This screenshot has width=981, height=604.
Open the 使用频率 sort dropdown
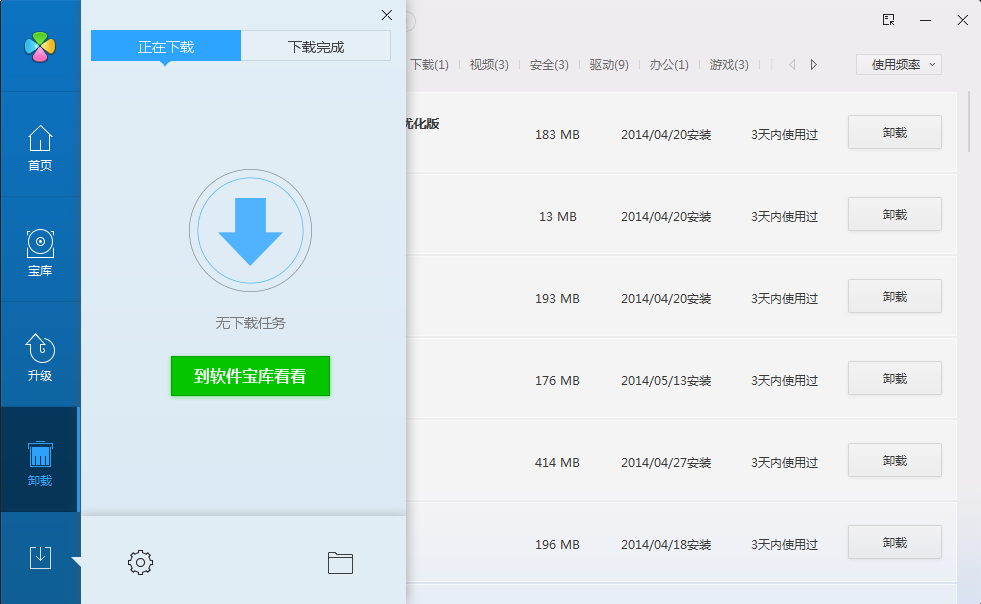point(898,65)
